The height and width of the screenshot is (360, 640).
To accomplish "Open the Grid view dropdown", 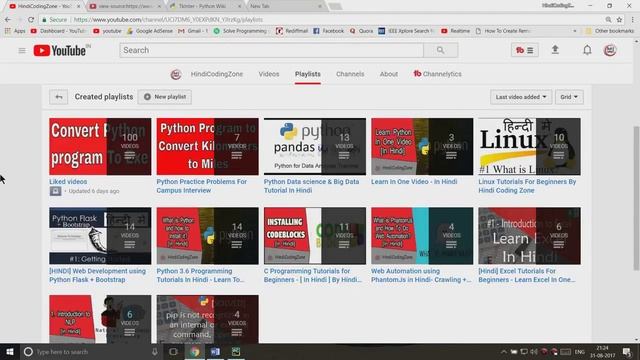I will [x=569, y=97].
